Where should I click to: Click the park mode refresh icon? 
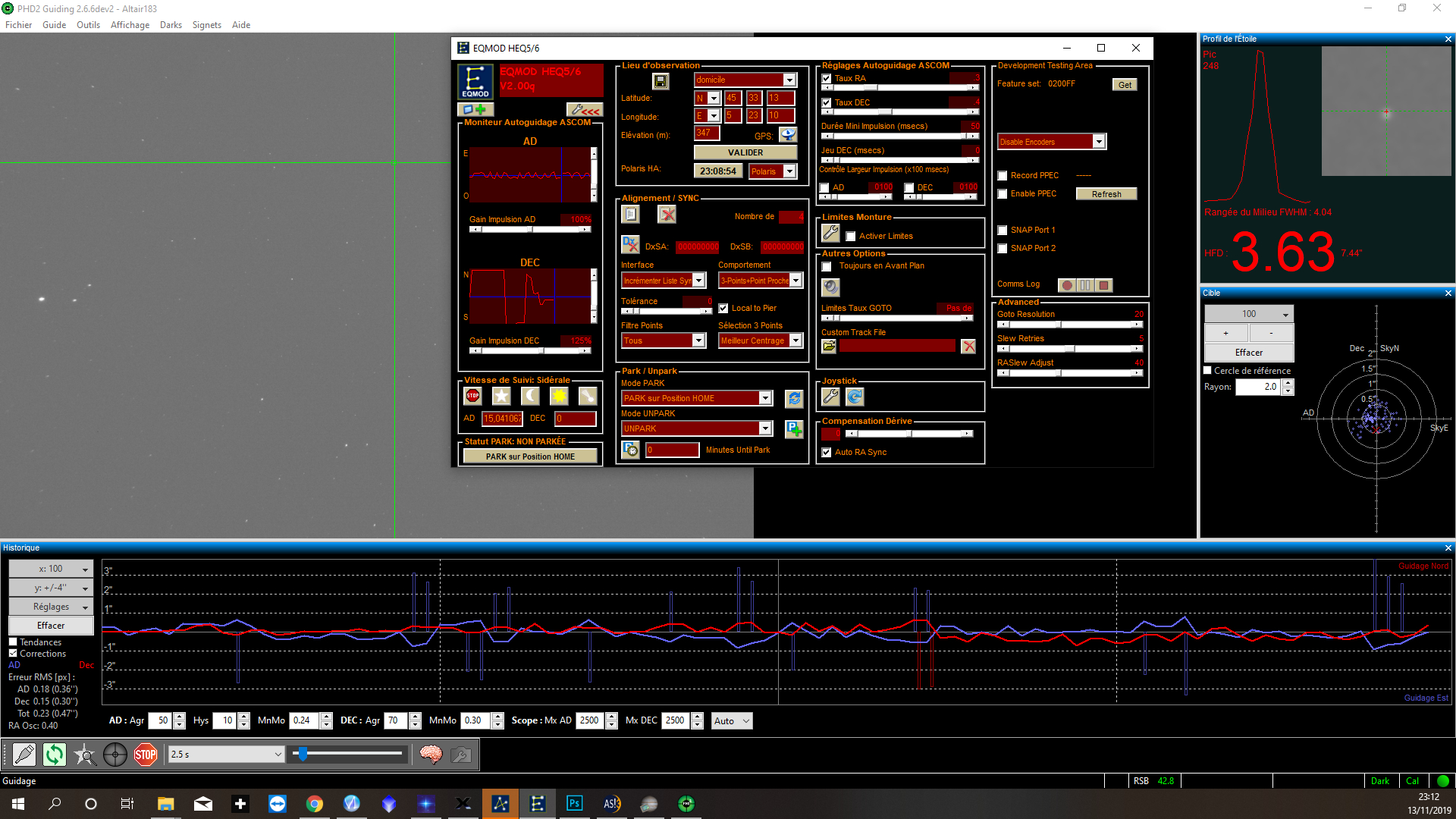point(794,398)
